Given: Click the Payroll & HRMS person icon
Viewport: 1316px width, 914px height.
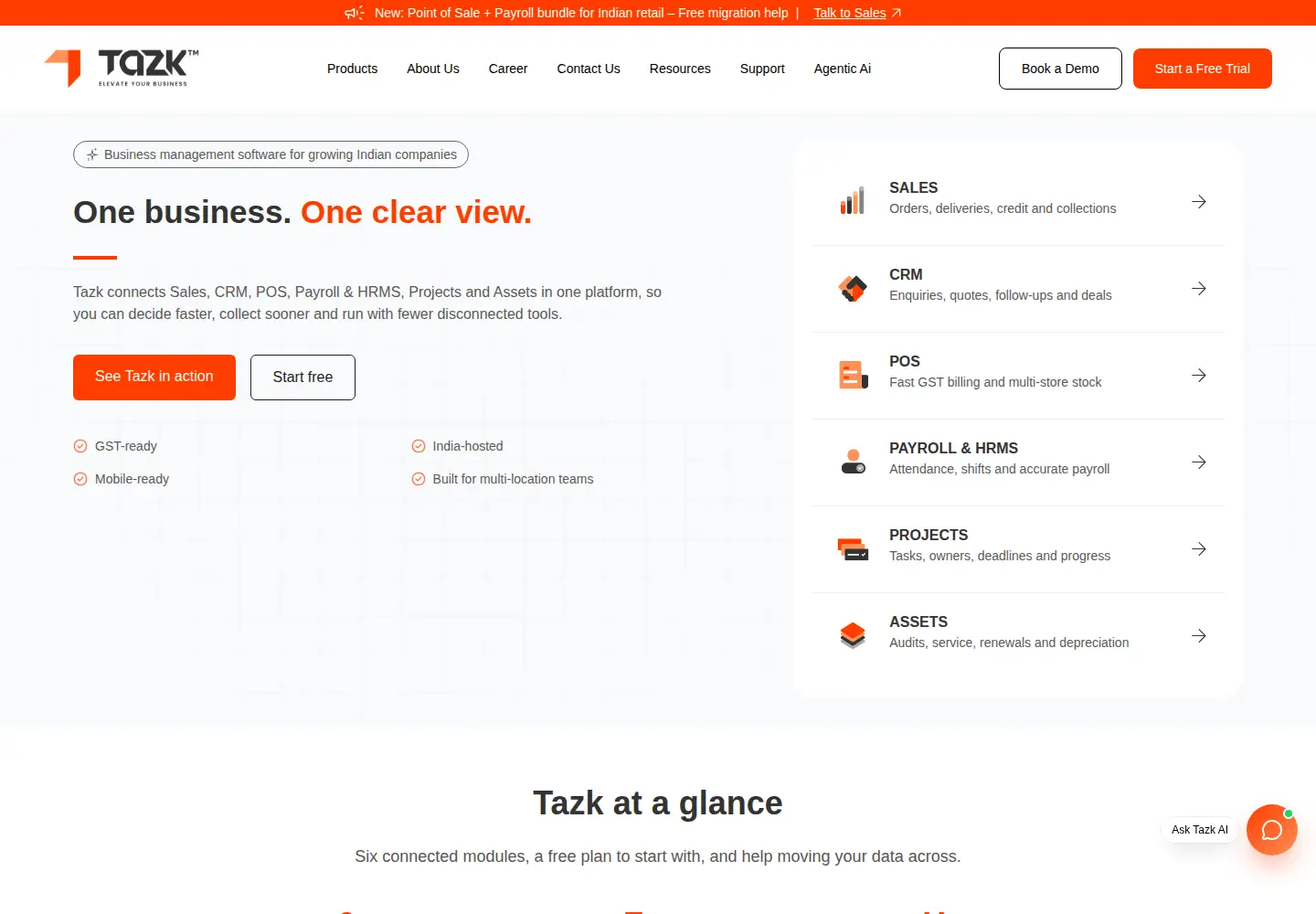Looking at the screenshot, I should (x=853, y=462).
